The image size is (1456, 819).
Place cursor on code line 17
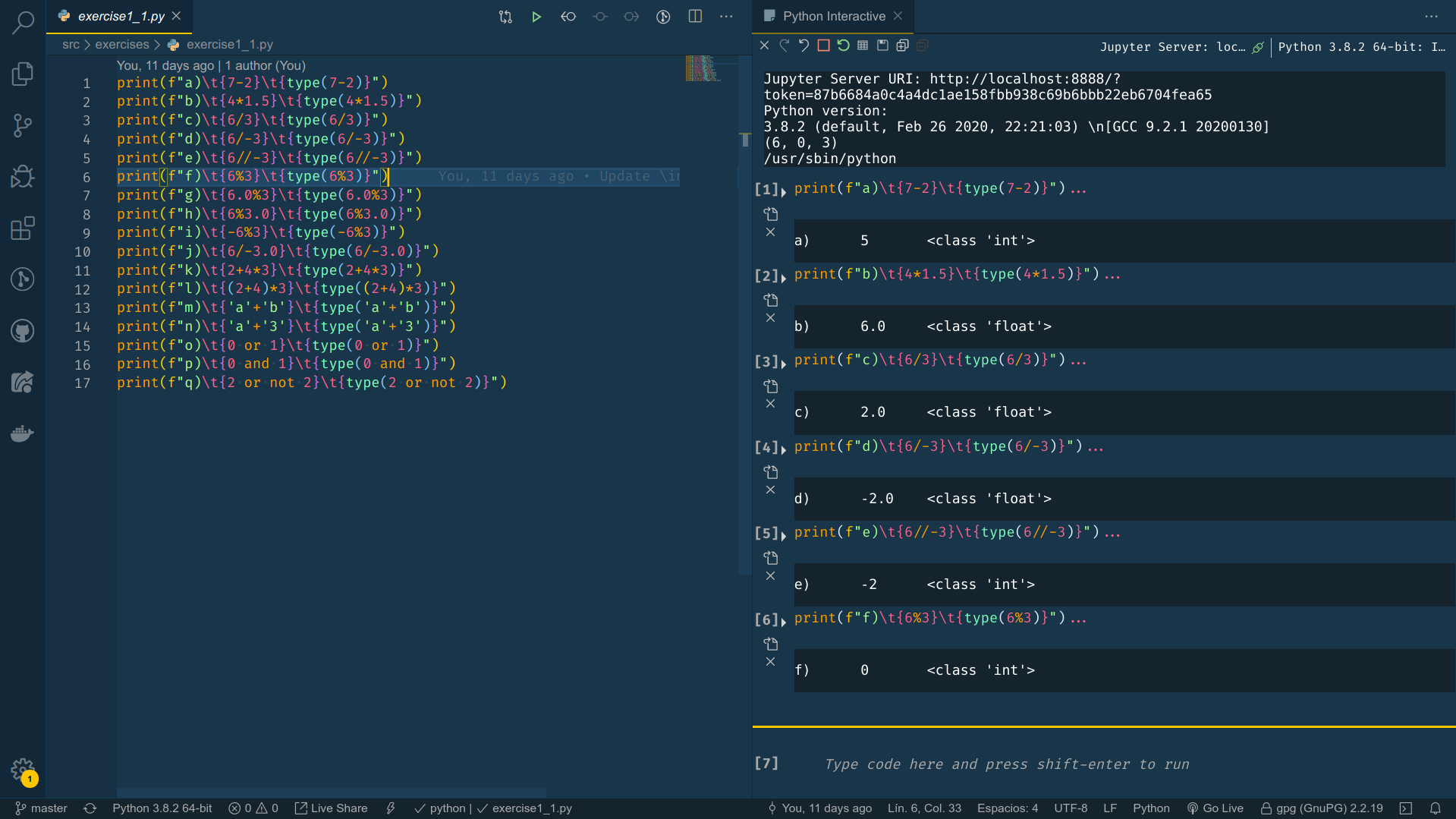click(x=312, y=383)
